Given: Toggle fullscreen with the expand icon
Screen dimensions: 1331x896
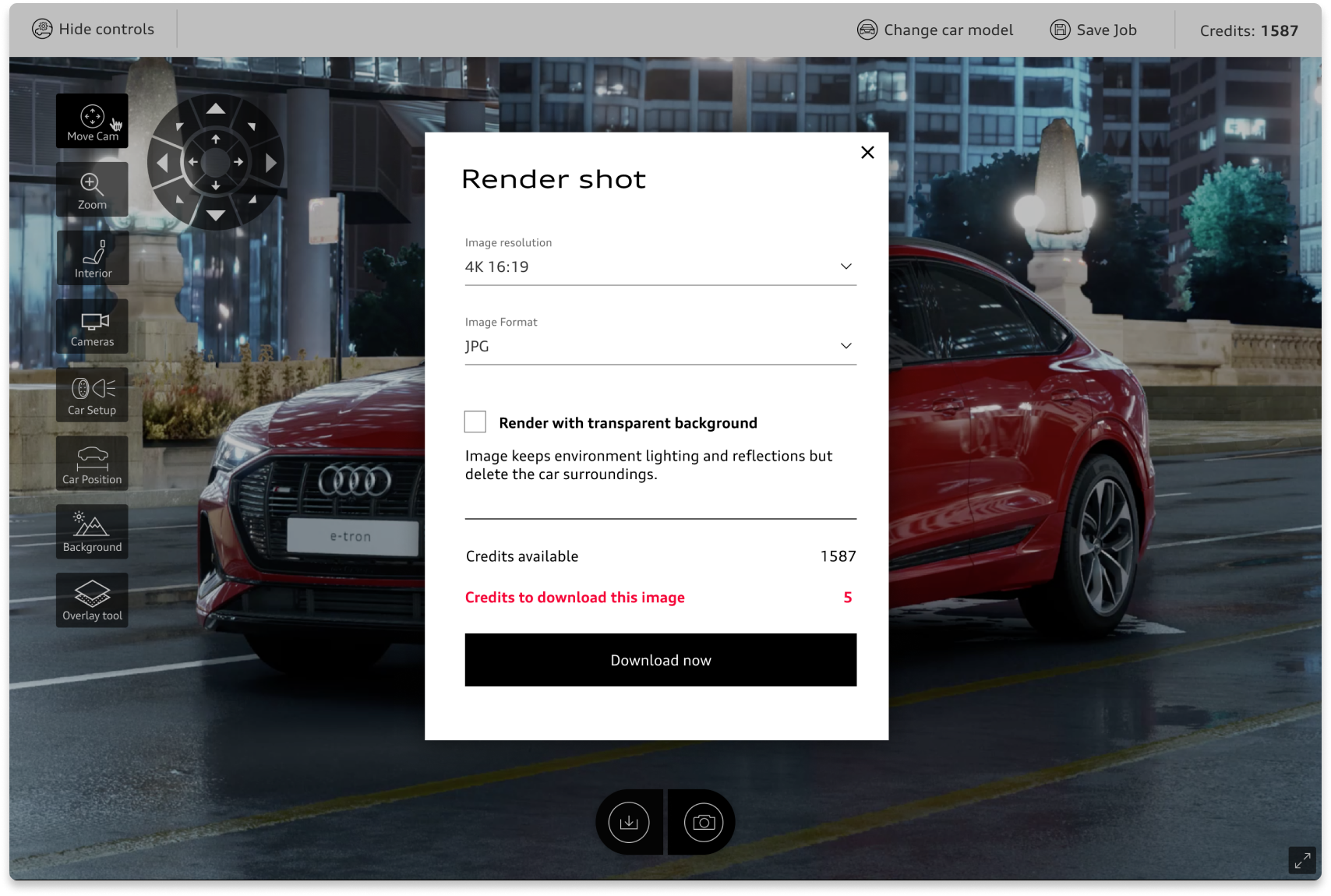Looking at the screenshot, I should point(1302,860).
